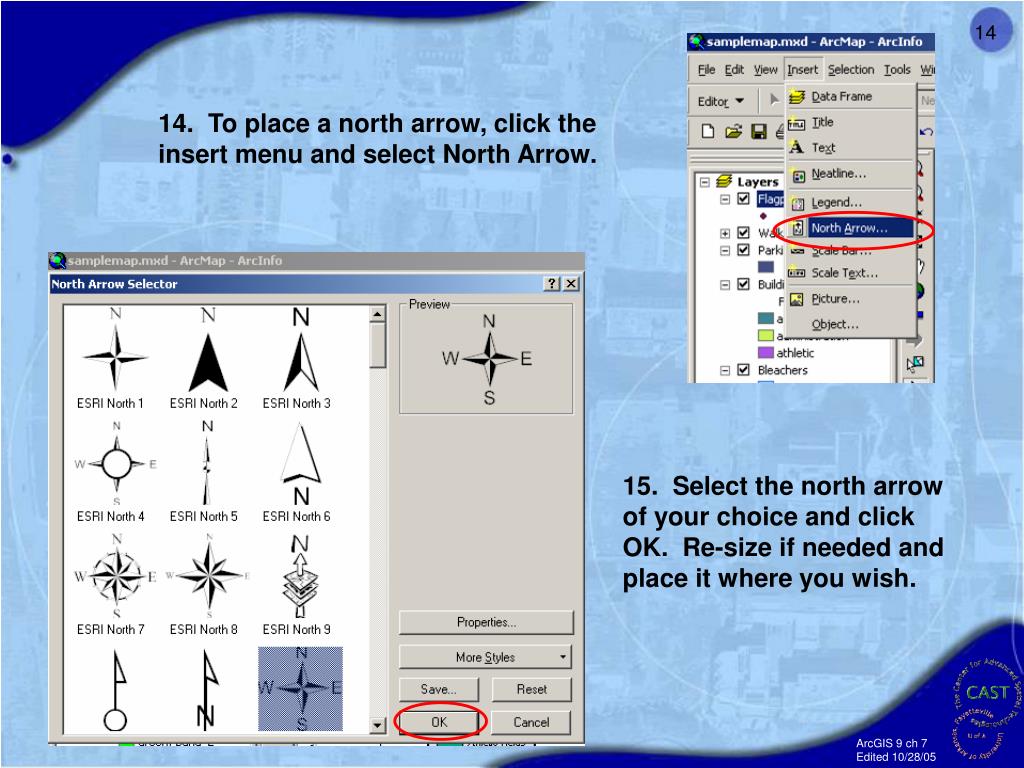Image resolution: width=1024 pixels, height=768 pixels.
Task: Click the Save disk toolbar icon
Action: pos(759,132)
